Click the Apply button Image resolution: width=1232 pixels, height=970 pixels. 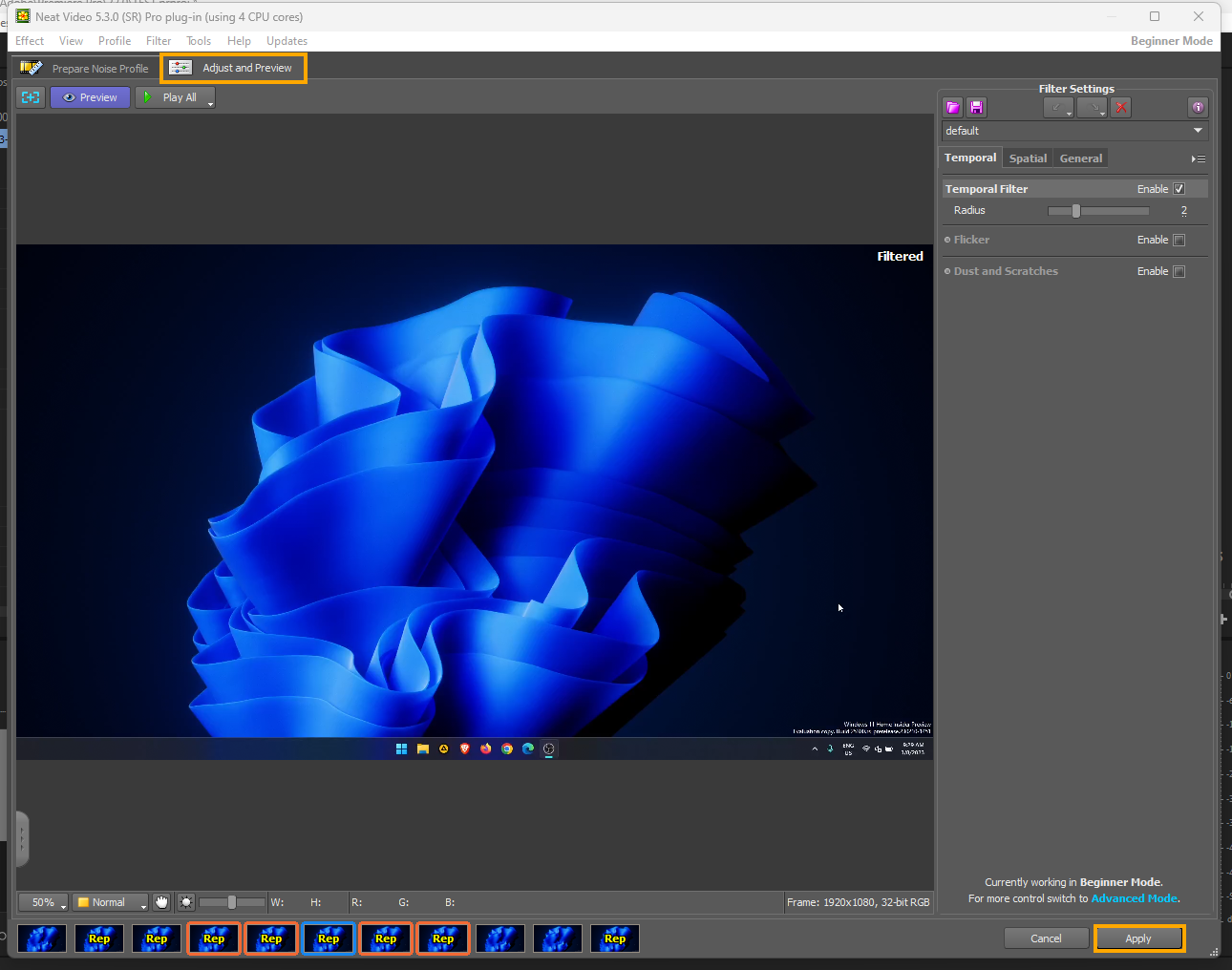(x=1138, y=938)
